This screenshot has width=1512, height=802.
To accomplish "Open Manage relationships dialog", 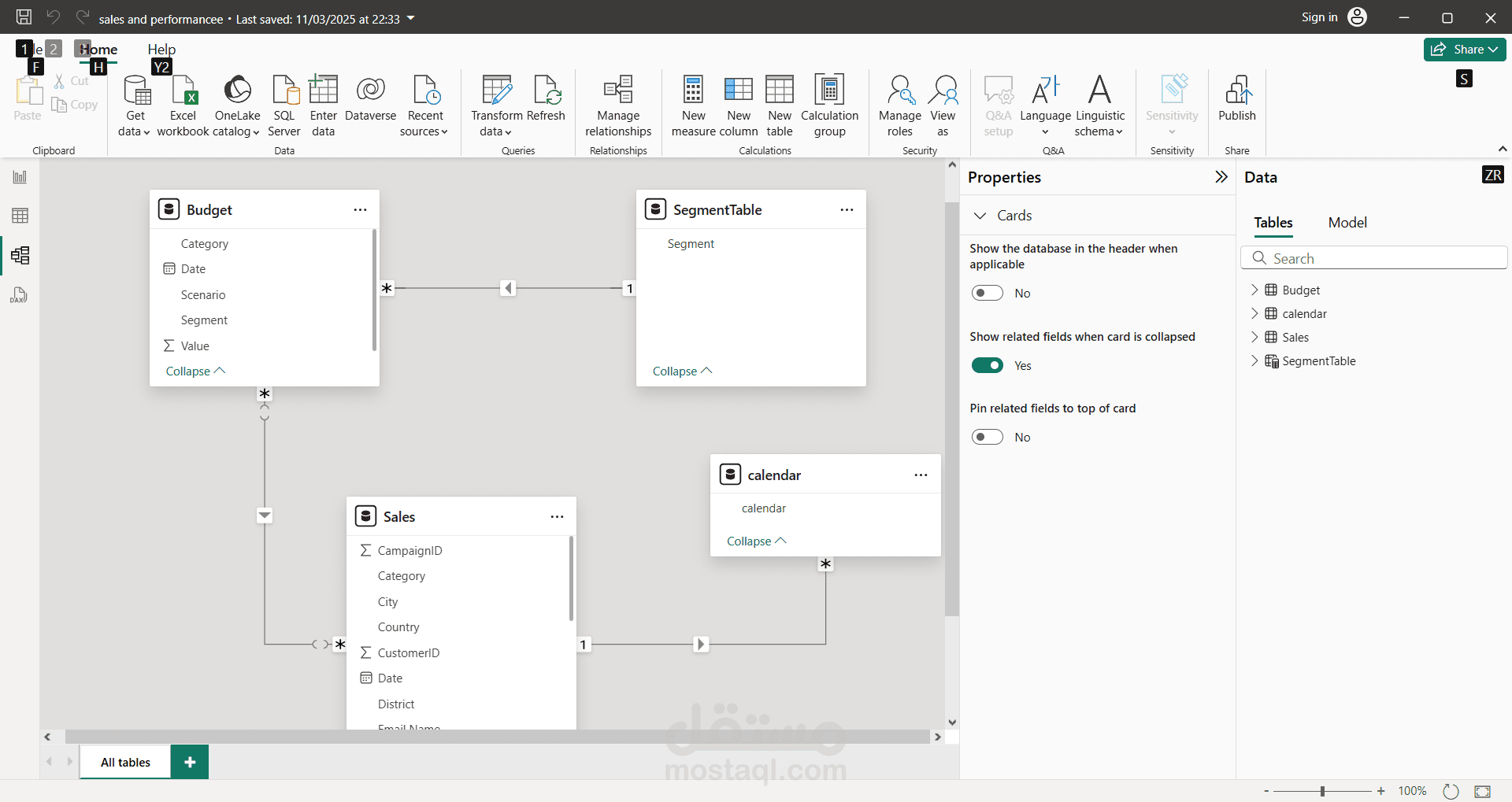I will (618, 106).
